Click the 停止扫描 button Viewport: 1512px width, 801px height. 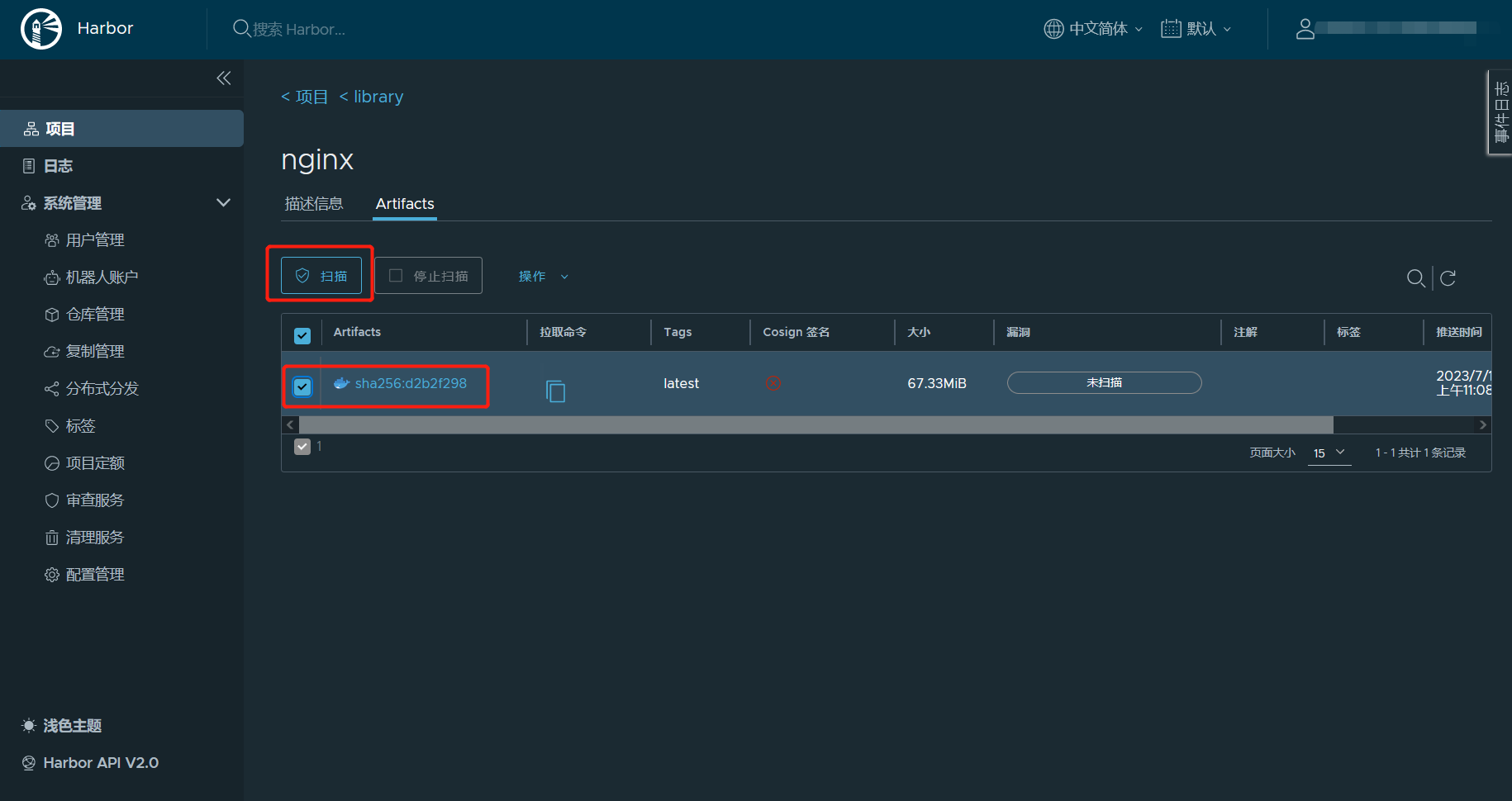pos(429,276)
